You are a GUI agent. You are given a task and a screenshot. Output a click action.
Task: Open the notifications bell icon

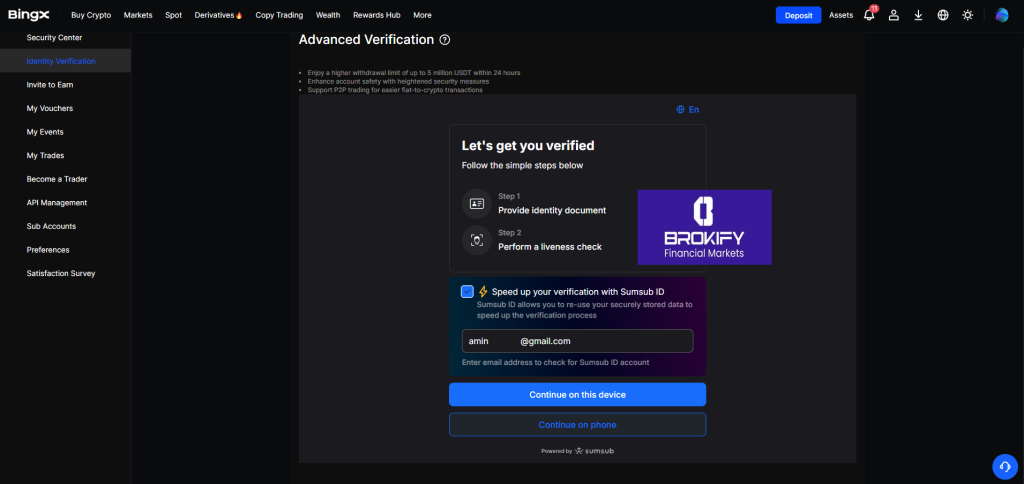869,15
